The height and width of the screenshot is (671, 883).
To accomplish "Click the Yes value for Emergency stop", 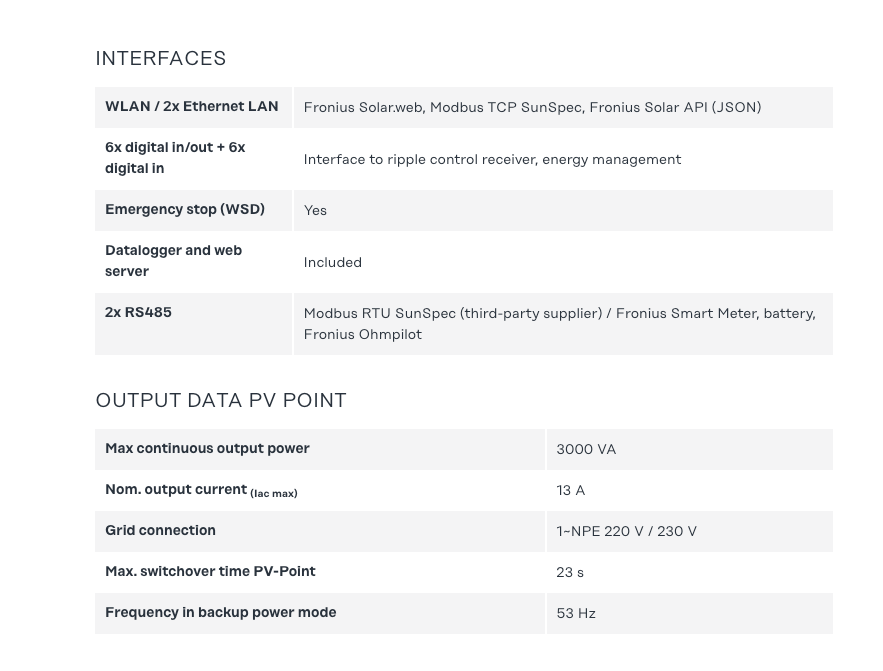I will click(315, 210).
